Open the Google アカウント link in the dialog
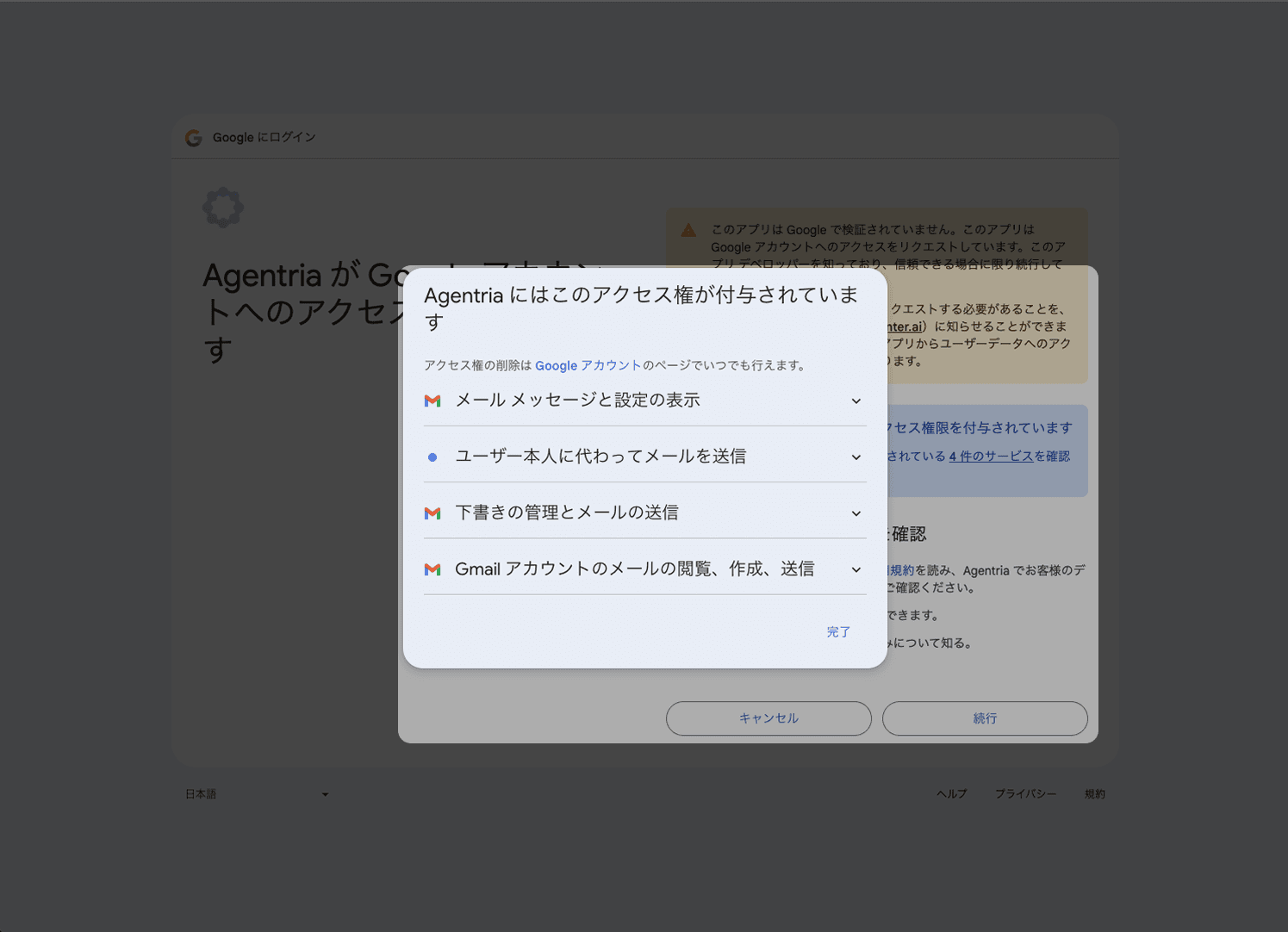This screenshot has height=932, width=1288. [x=588, y=365]
